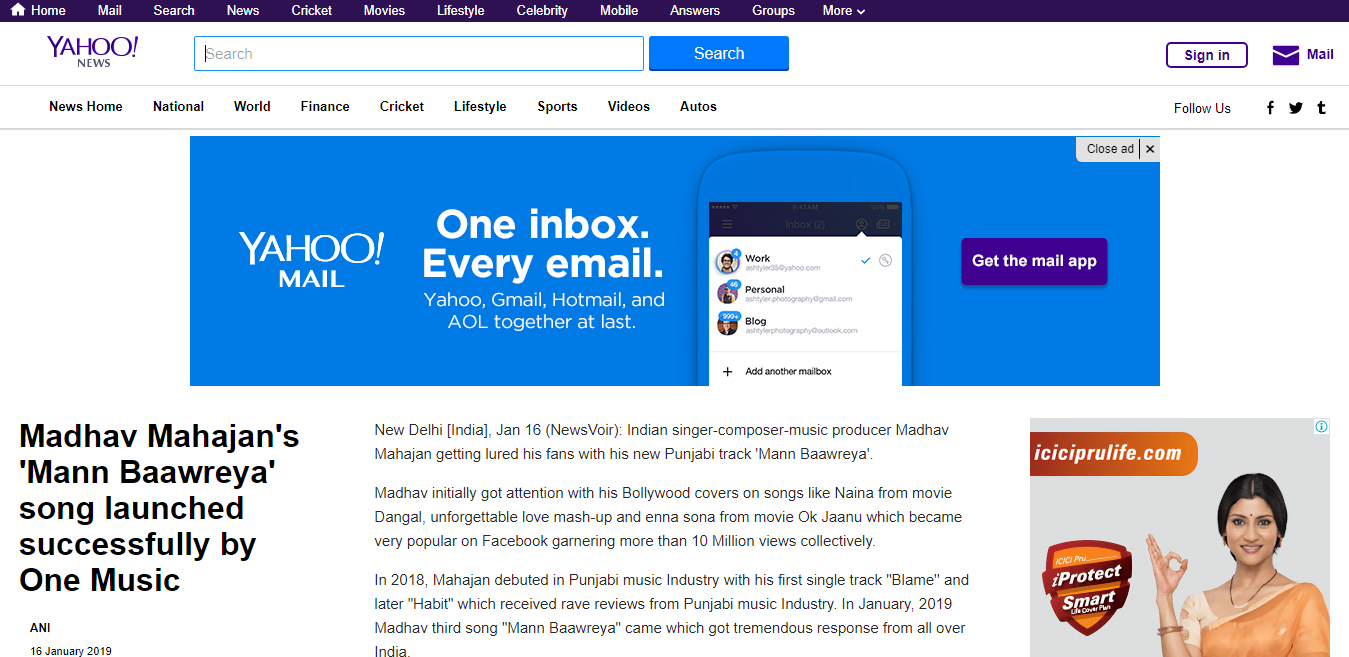
Task: Open Mobile in the top purple bar
Action: (x=619, y=11)
